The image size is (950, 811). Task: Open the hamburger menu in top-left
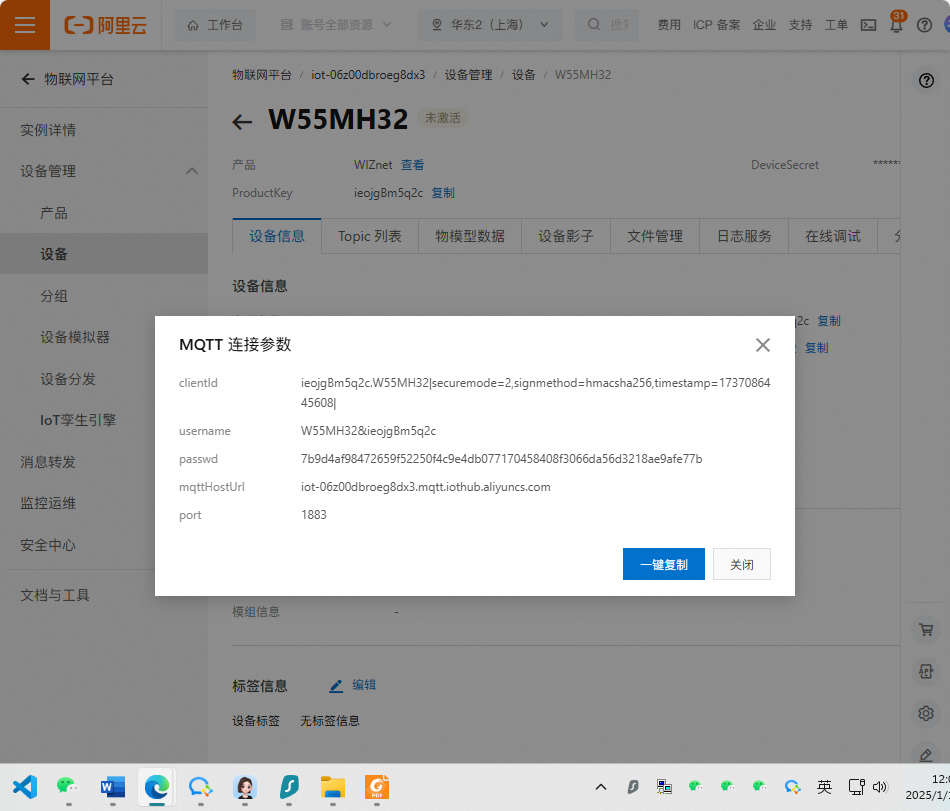25,25
